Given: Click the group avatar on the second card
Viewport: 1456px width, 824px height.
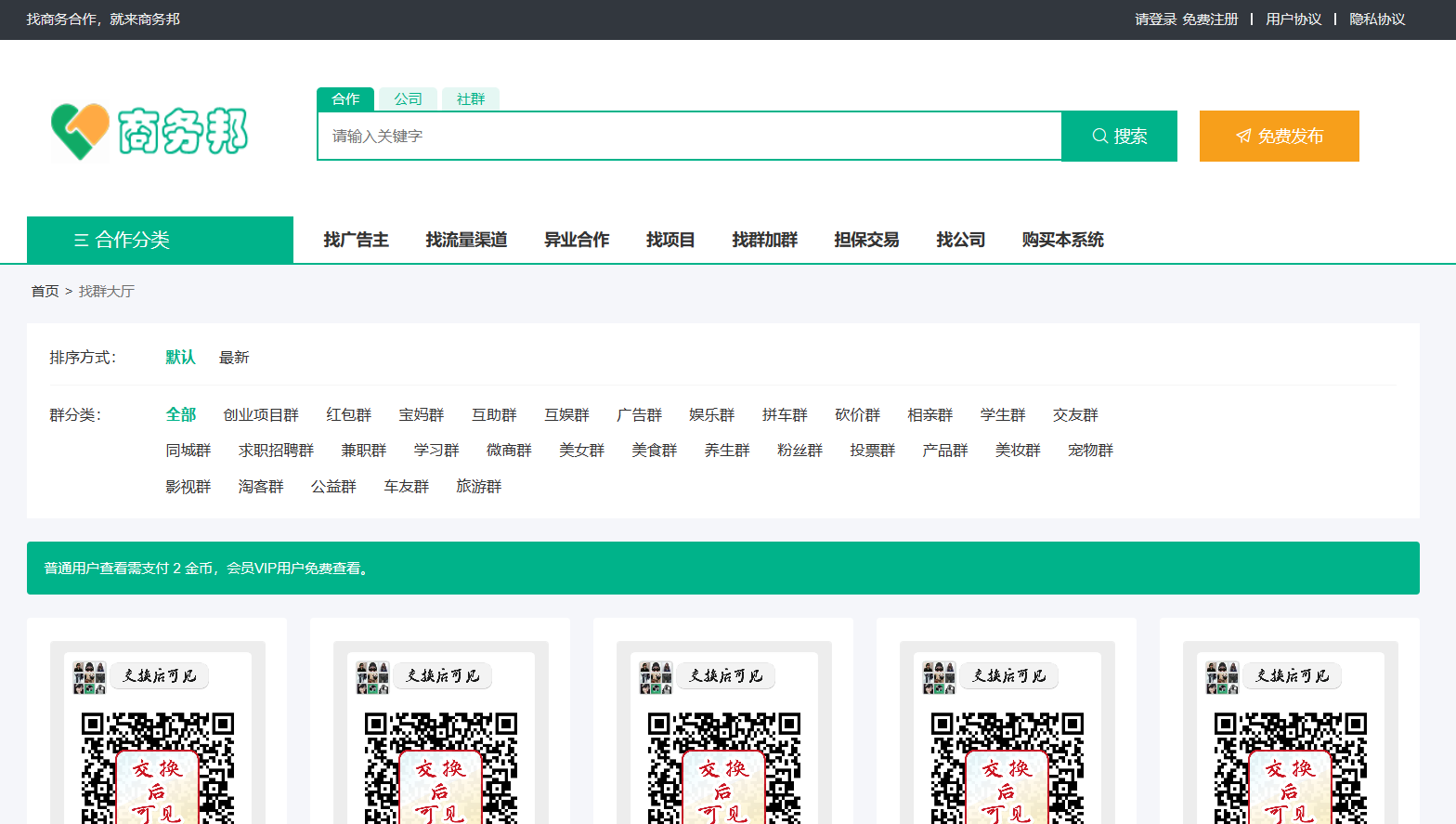Looking at the screenshot, I should click(x=372, y=677).
